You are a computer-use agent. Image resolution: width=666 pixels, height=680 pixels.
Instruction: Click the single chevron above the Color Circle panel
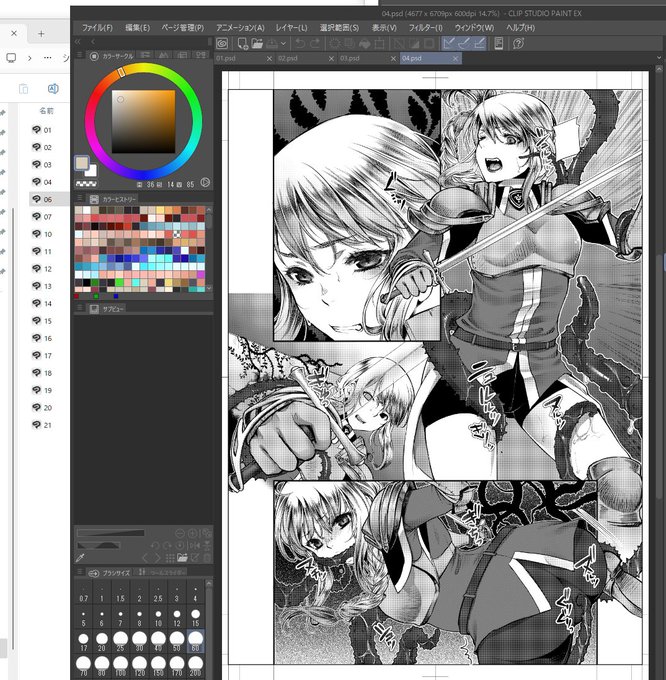(x=93, y=42)
